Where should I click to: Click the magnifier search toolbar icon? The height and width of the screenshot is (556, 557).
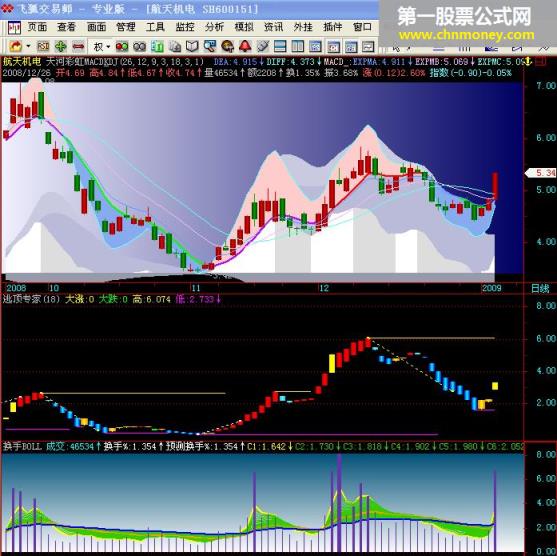click(x=210, y=47)
